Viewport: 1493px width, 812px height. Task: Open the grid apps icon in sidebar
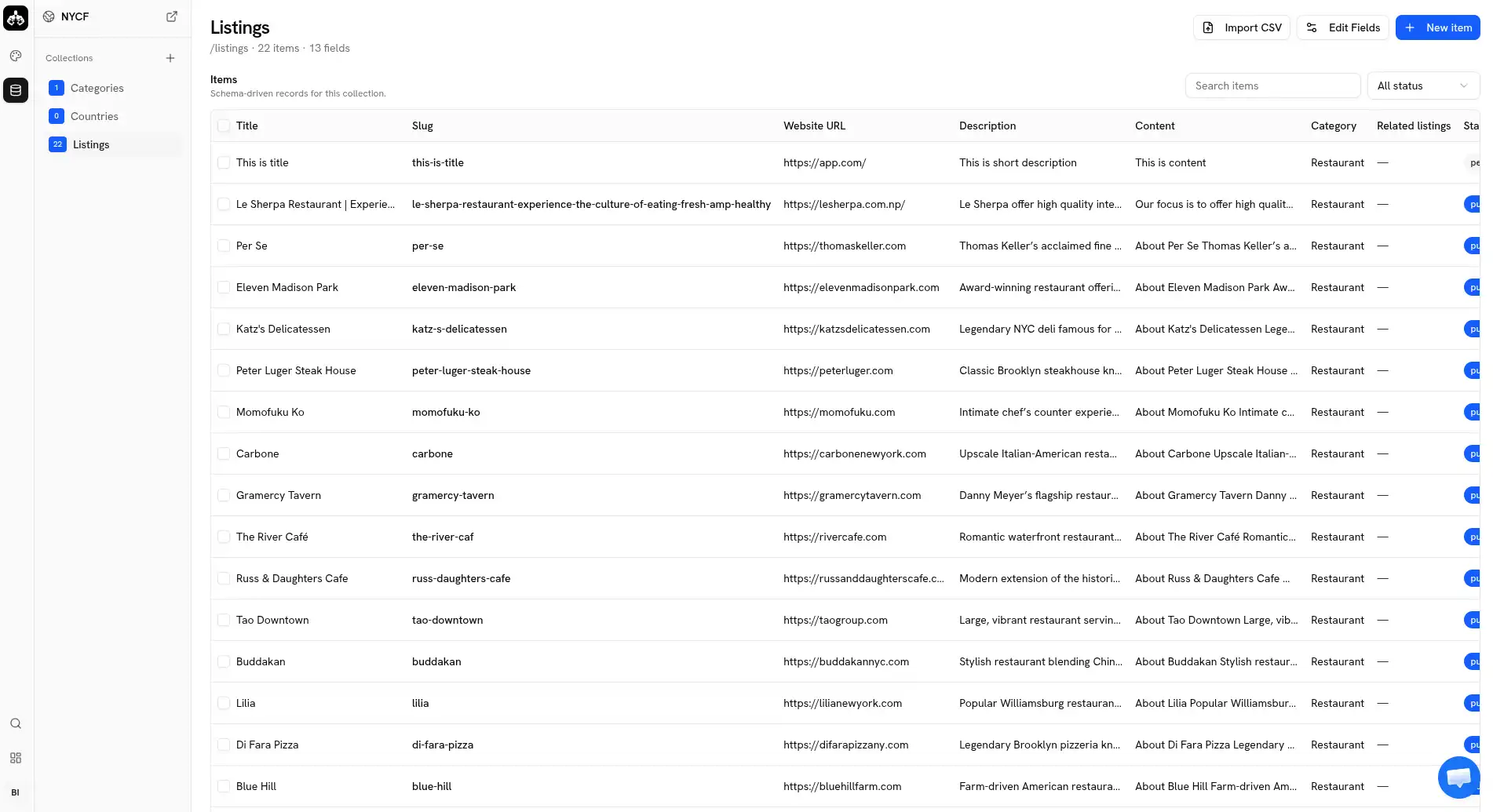tap(16, 758)
